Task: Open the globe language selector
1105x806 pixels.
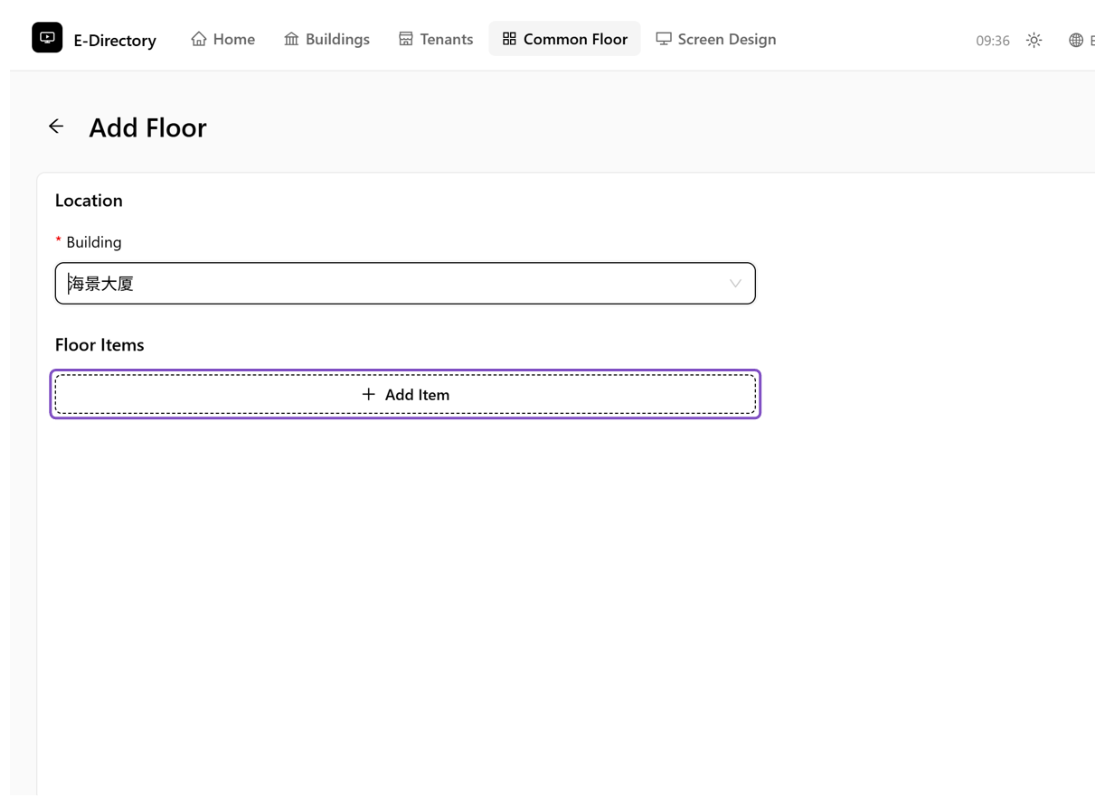Action: pos(1075,41)
